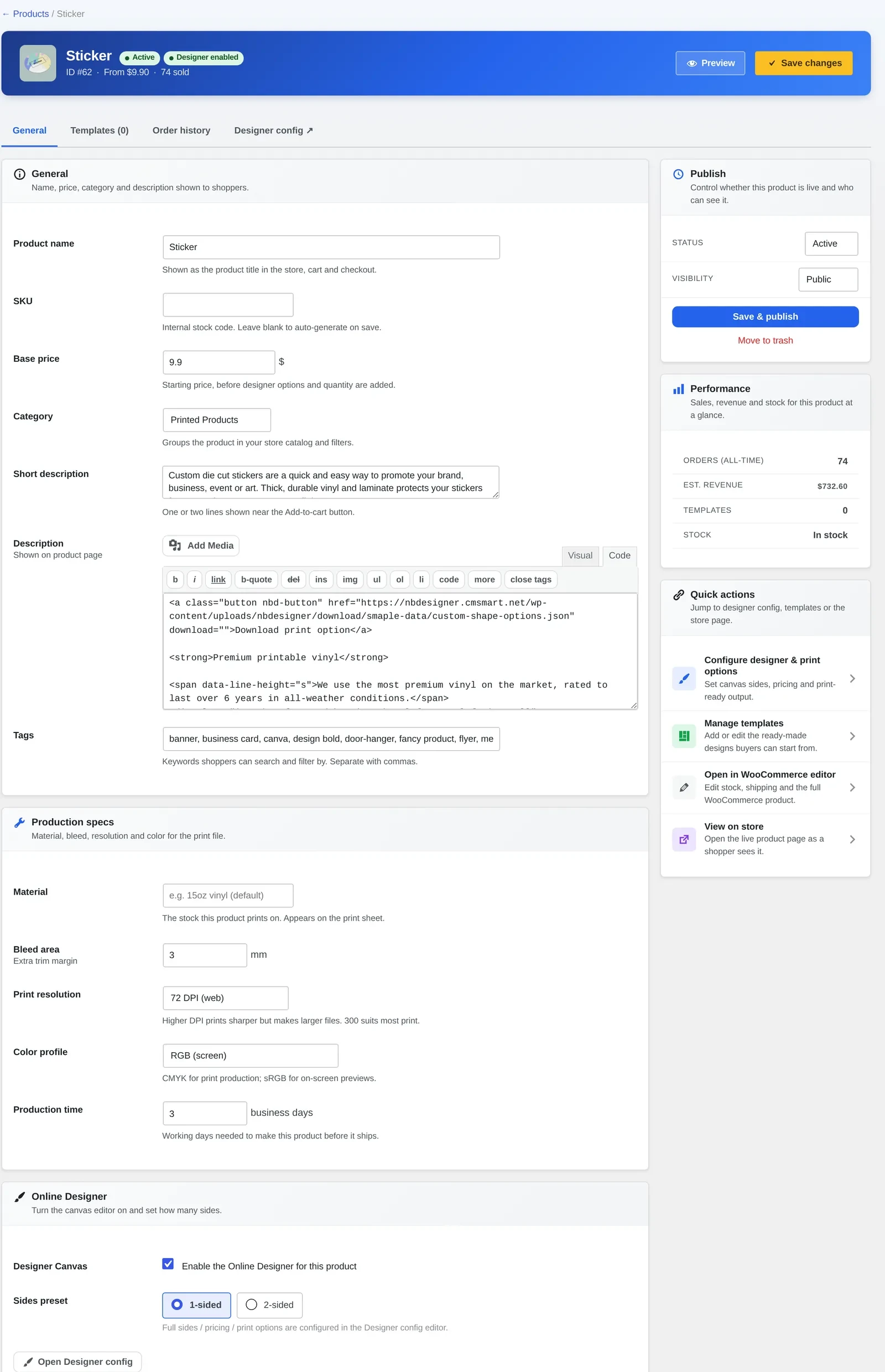The image size is (885, 1372).
Task: Open the Category dropdown Printed Products
Action: [217, 420]
